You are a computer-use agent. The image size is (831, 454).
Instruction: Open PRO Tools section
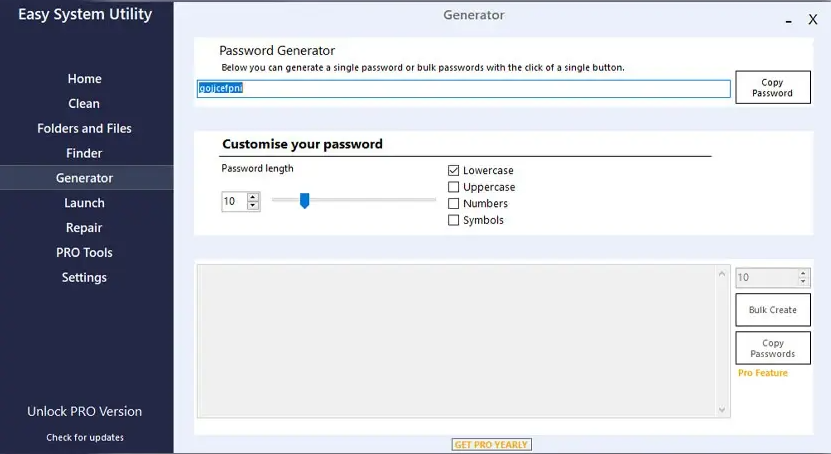[x=84, y=253]
